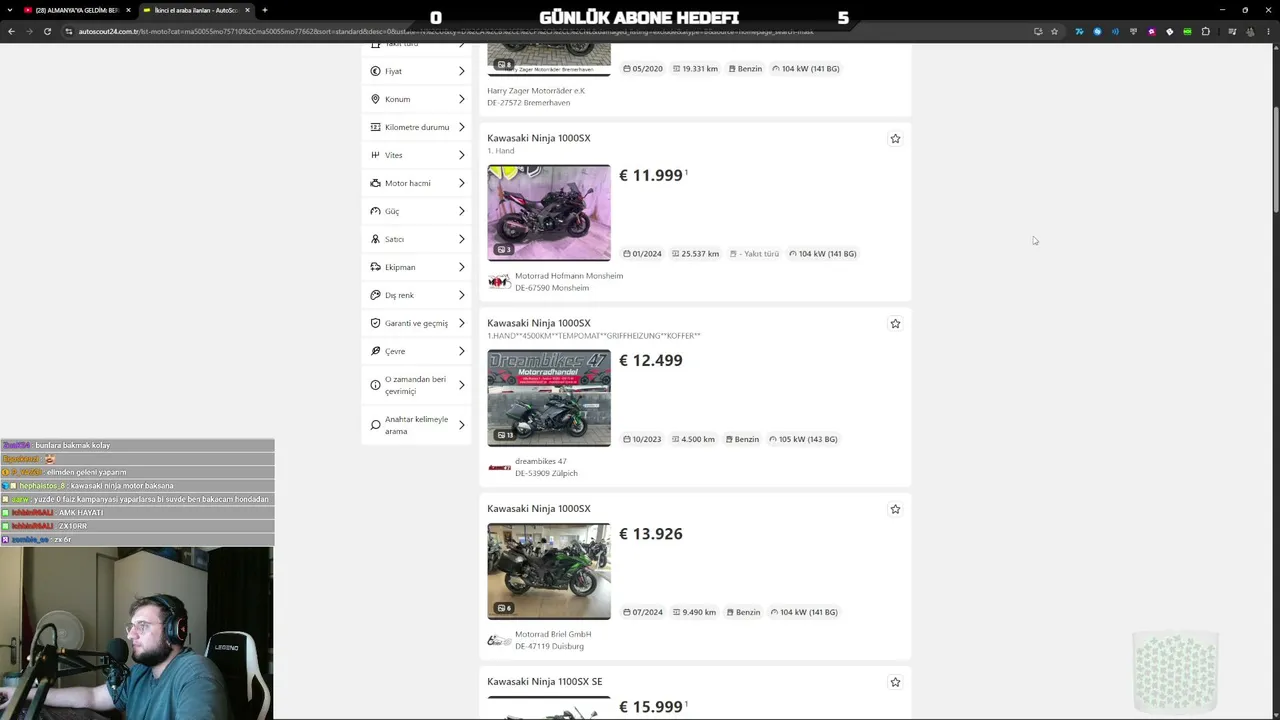Viewport: 1280px width, 720px height.
Task: Close the ALMANYA'YA GELDİM YouTube tab
Action: coord(128,10)
